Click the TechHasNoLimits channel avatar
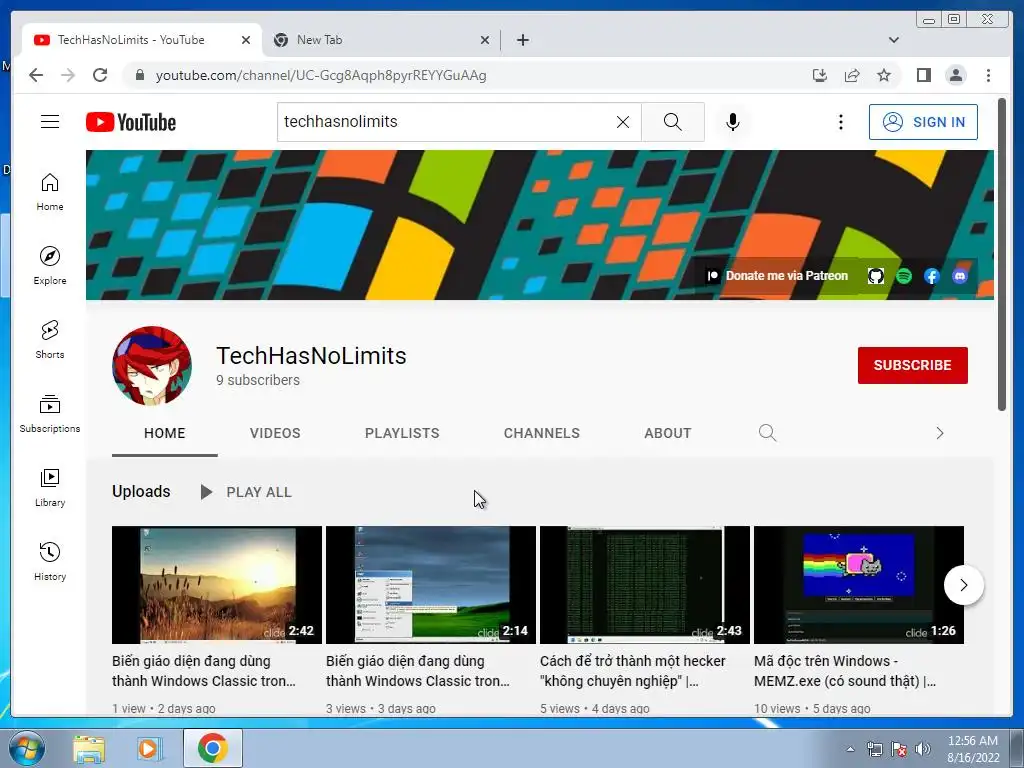Image resolution: width=1024 pixels, height=768 pixels. click(x=152, y=366)
